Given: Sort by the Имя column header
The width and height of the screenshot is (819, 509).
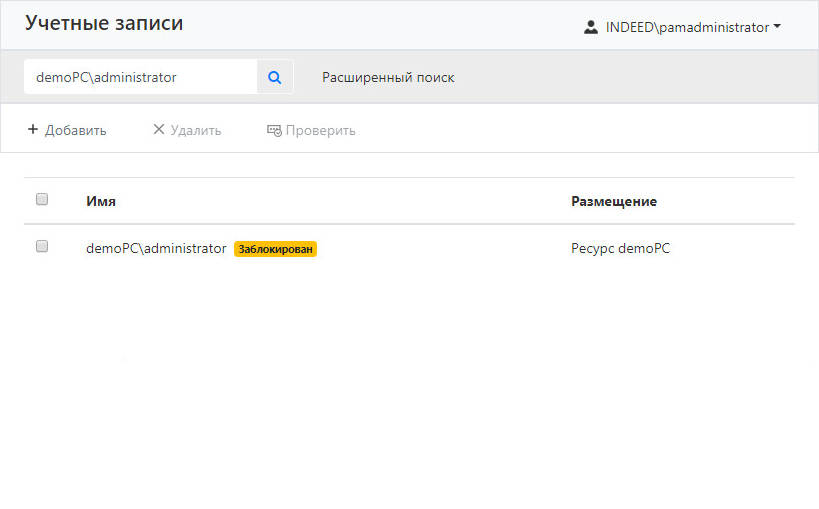Looking at the screenshot, I should [x=101, y=201].
